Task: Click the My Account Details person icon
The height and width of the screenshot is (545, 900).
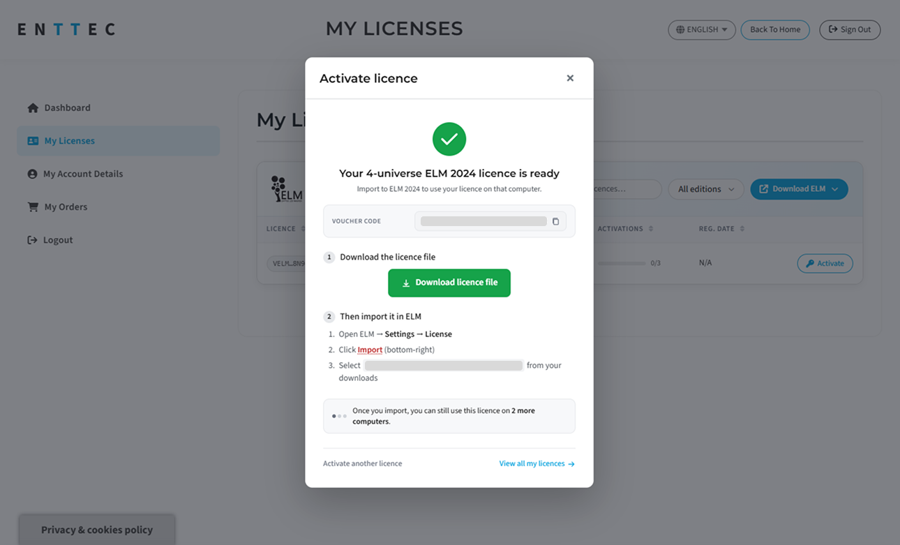Action: (x=32, y=174)
